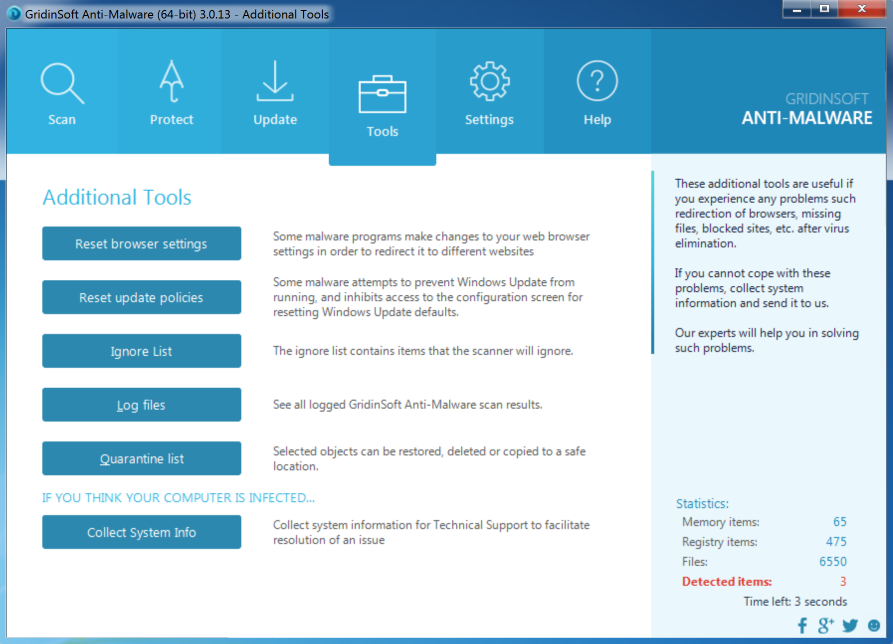The width and height of the screenshot is (893, 644).
Task: Open the Protect umbrella icon
Action: (171, 81)
